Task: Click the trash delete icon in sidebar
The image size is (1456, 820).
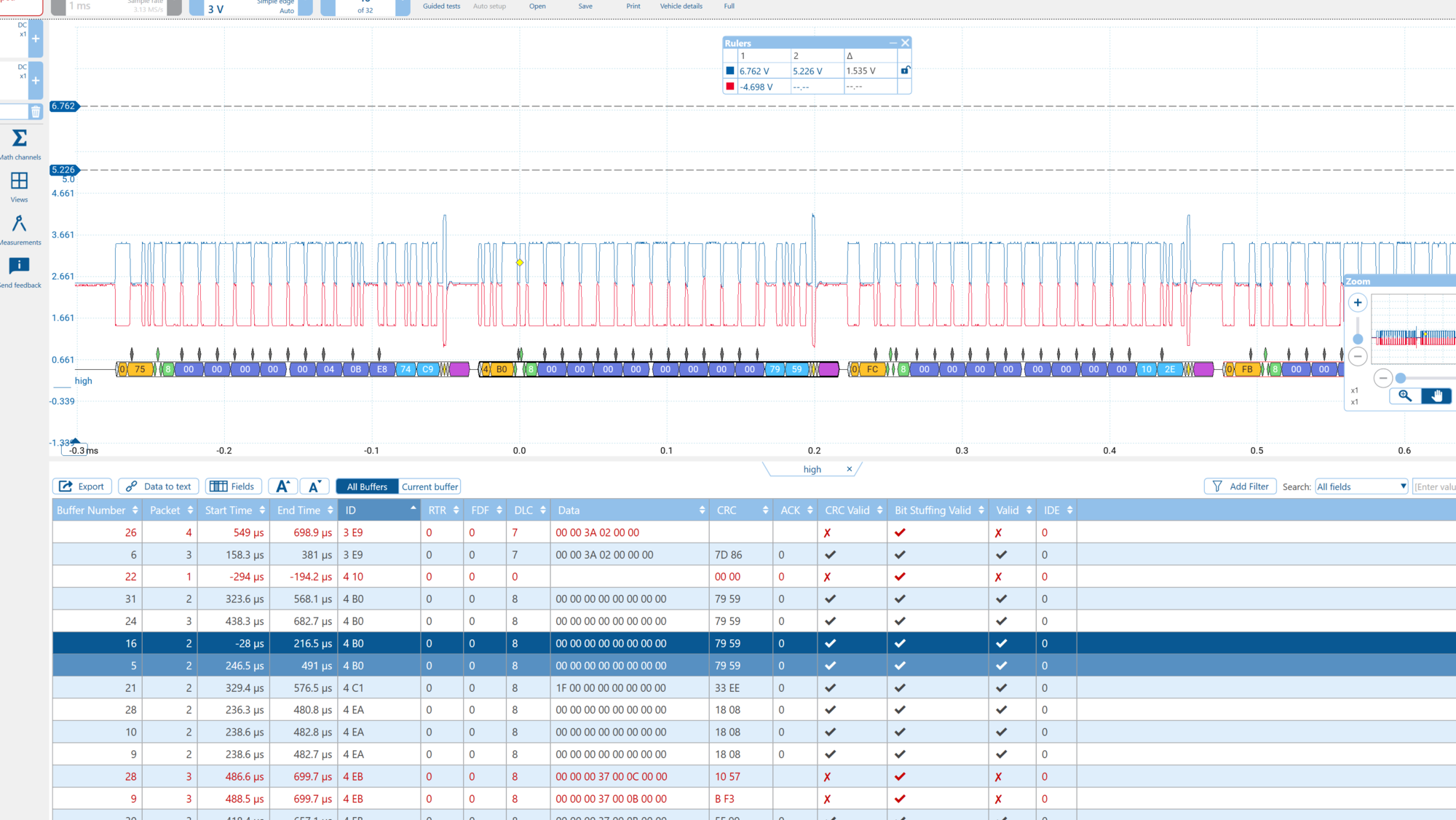Action: (x=36, y=111)
